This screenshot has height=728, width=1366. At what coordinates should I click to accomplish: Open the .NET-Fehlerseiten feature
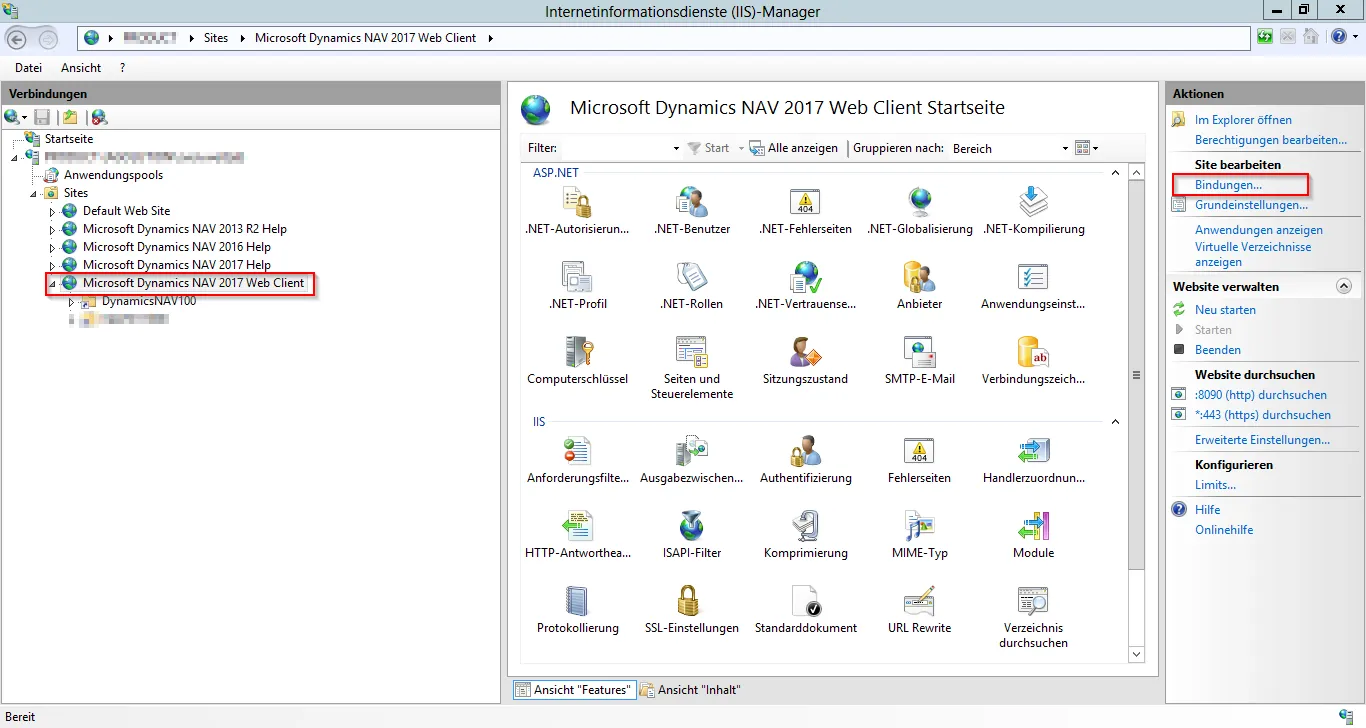[x=805, y=211]
